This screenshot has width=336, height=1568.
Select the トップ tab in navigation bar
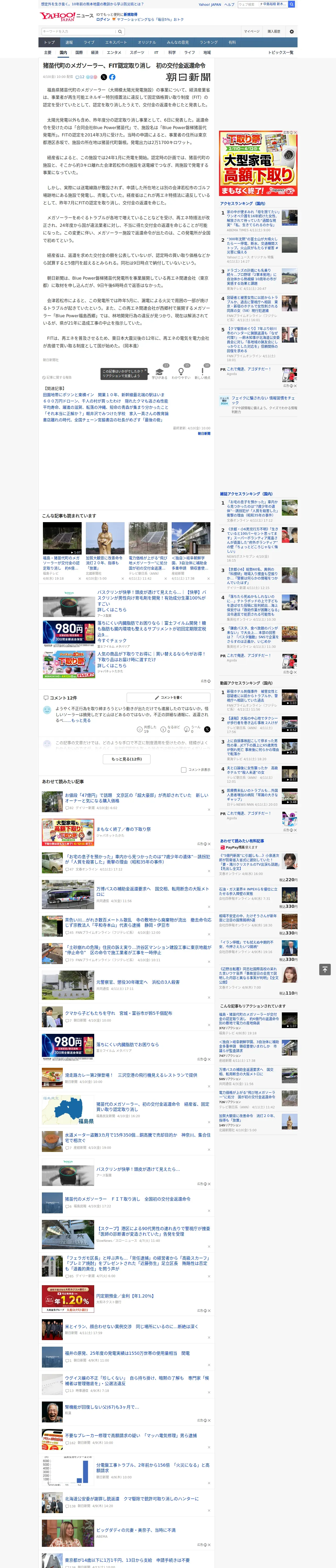(x=49, y=43)
